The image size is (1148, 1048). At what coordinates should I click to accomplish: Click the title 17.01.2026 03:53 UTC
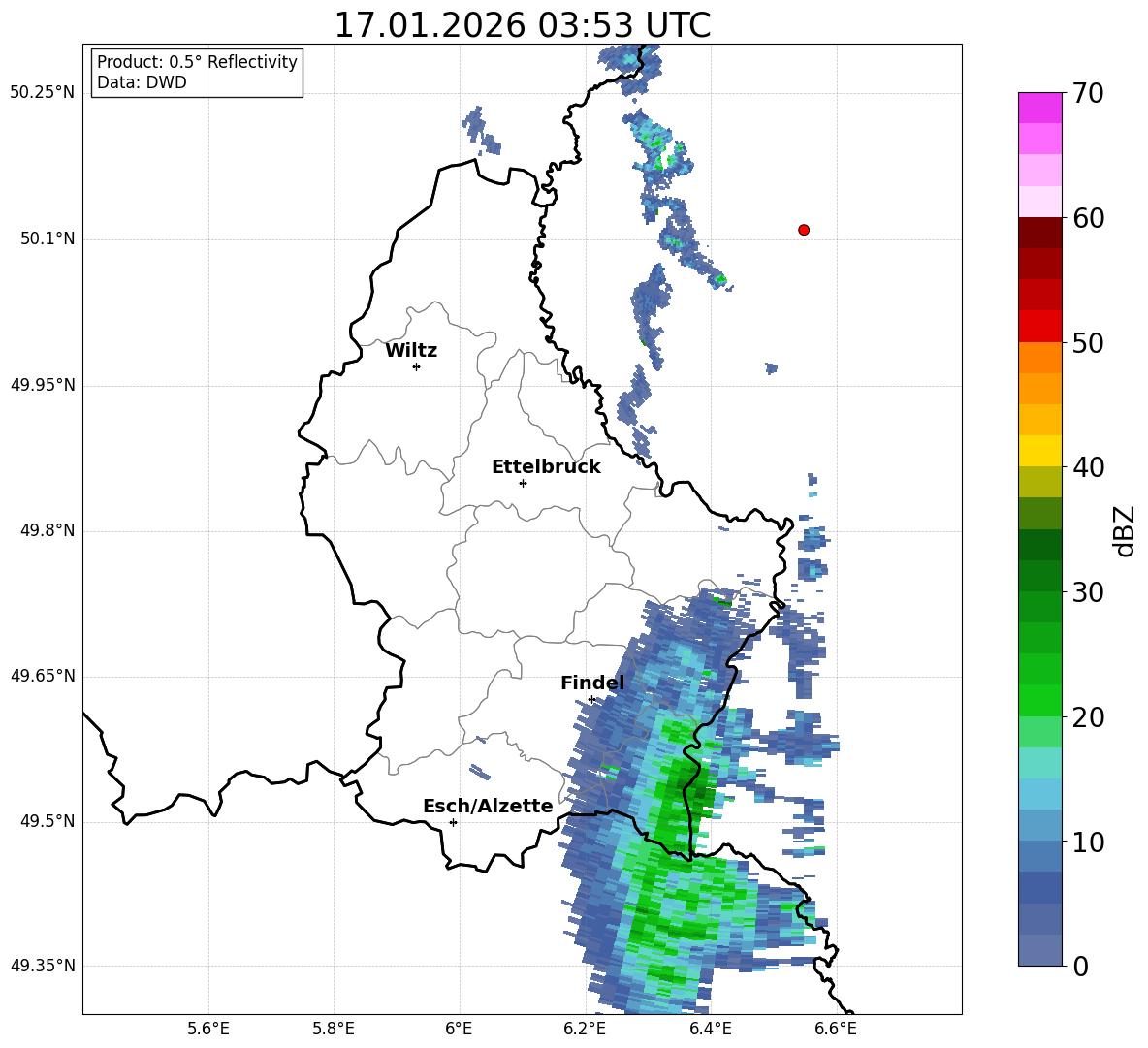[x=522, y=25]
